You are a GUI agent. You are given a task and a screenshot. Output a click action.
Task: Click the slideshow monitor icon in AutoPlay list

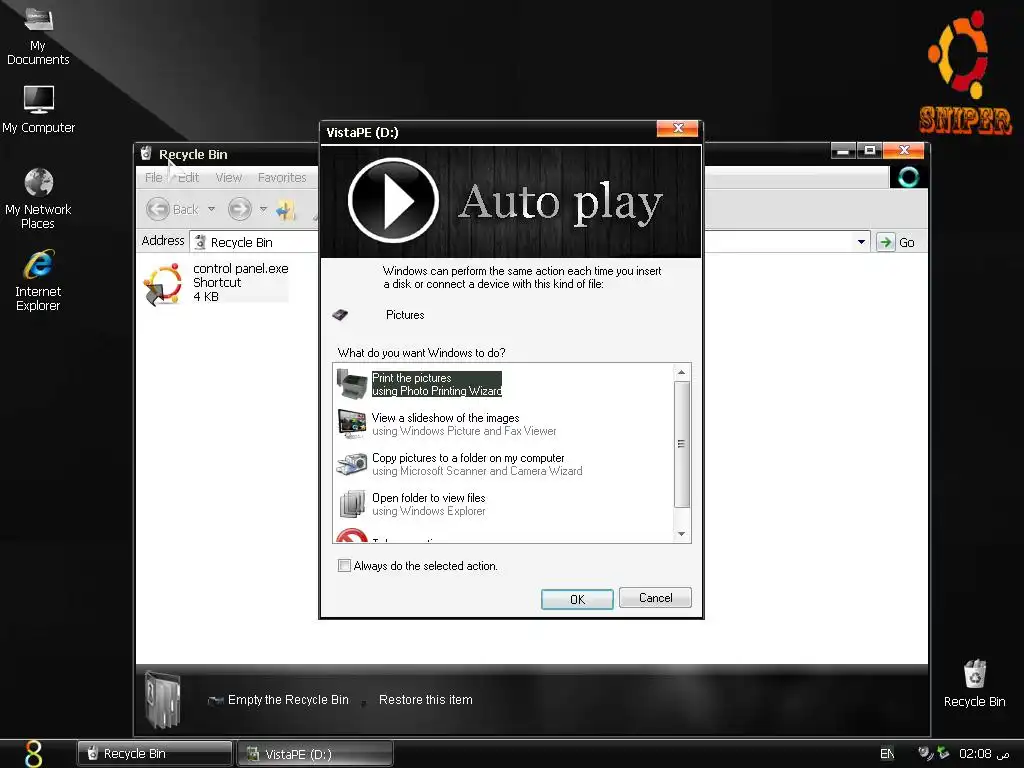click(x=352, y=424)
